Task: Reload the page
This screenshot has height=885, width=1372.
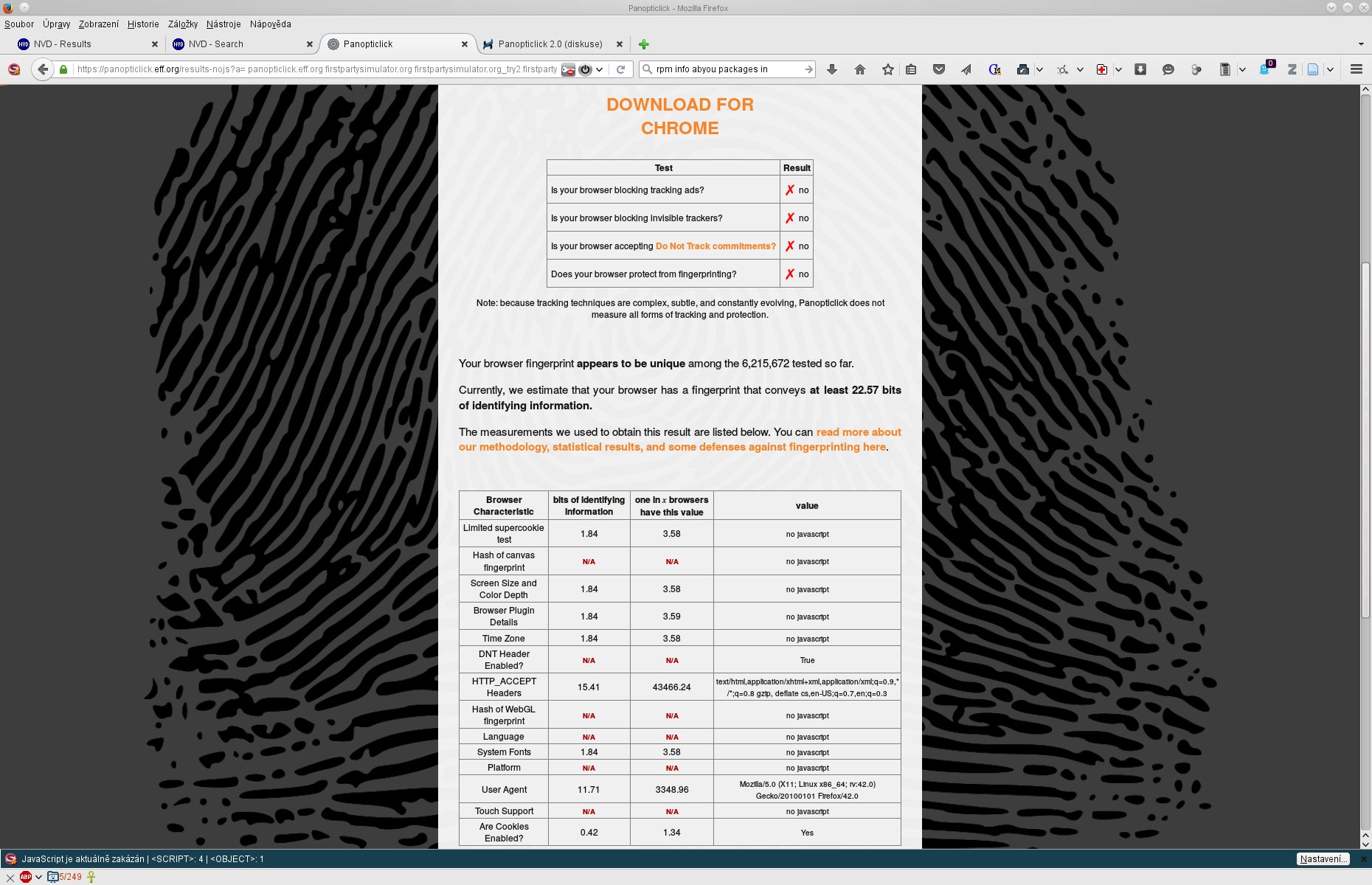Action: point(621,69)
